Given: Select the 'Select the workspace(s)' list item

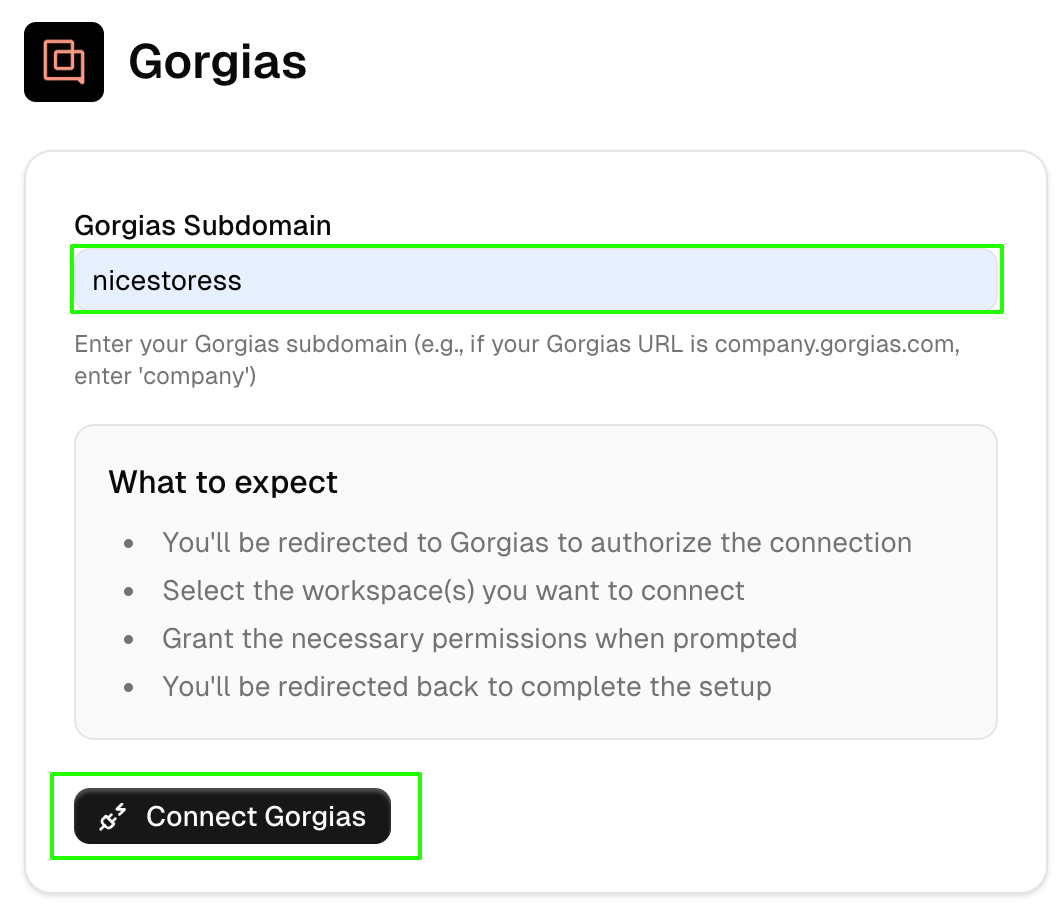Looking at the screenshot, I should click(x=453, y=591).
